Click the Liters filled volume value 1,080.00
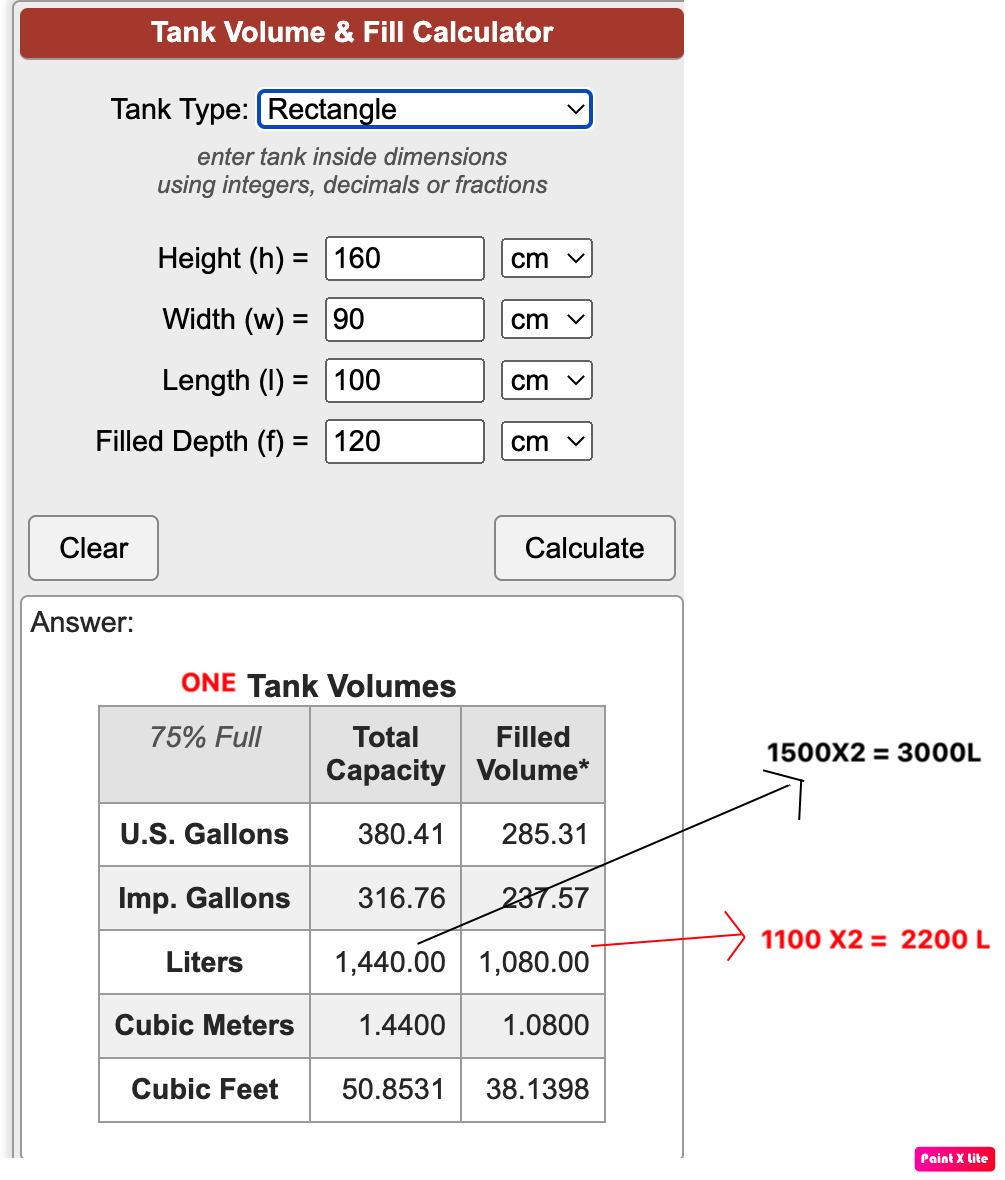This screenshot has width=1005, height=1180. click(534, 963)
